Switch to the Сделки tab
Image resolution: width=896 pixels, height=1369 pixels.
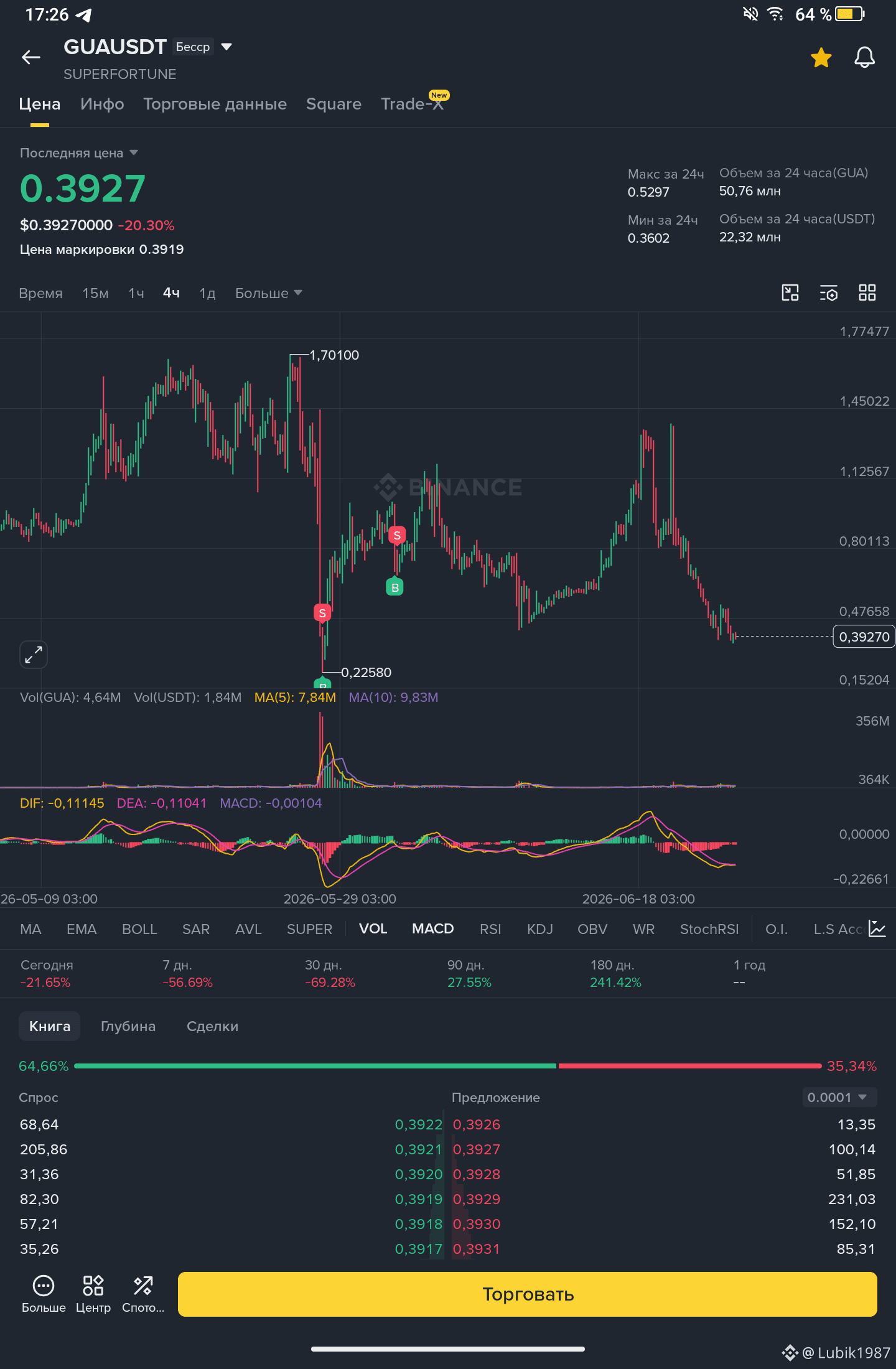pyautogui.click(x=212, y=1026)
